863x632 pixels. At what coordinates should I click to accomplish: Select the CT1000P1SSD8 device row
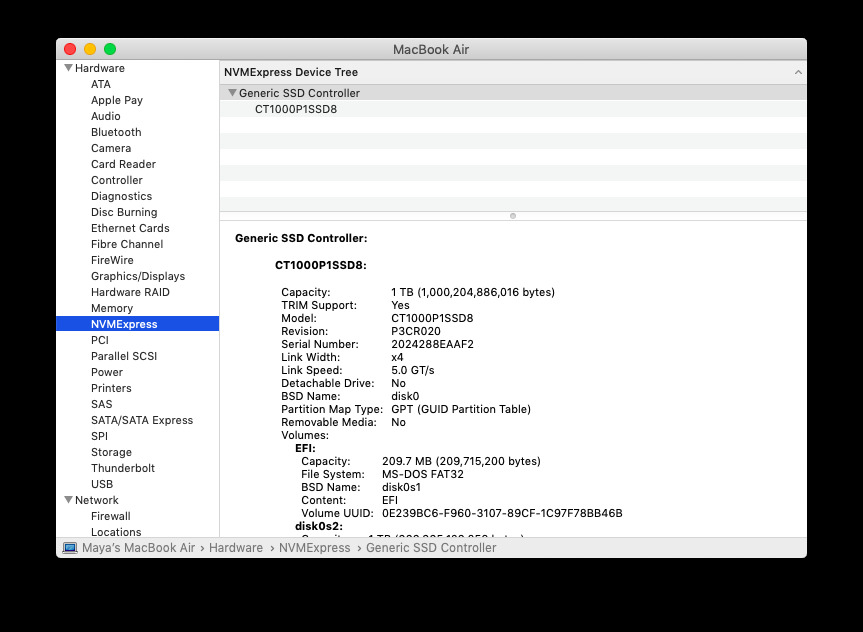pos(296,109)
